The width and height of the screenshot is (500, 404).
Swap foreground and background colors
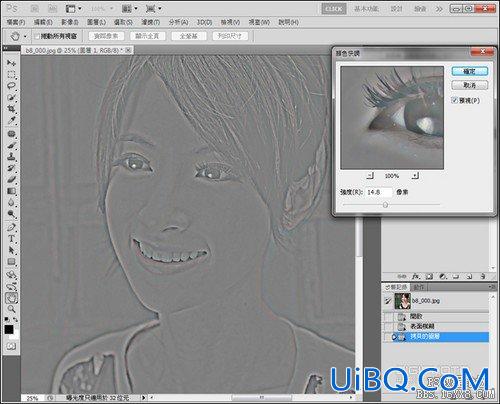pyautogui.click(x=15, y=320)
